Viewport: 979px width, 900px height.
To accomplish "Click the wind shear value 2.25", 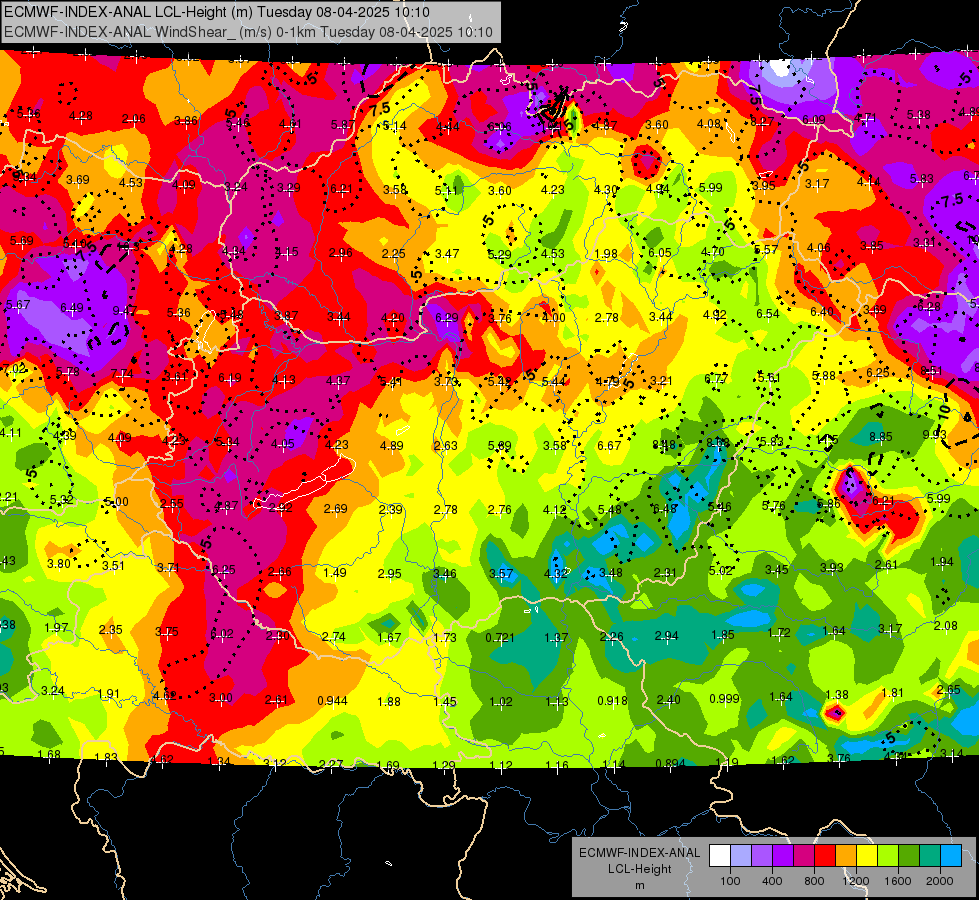I will tap(393, 254).
